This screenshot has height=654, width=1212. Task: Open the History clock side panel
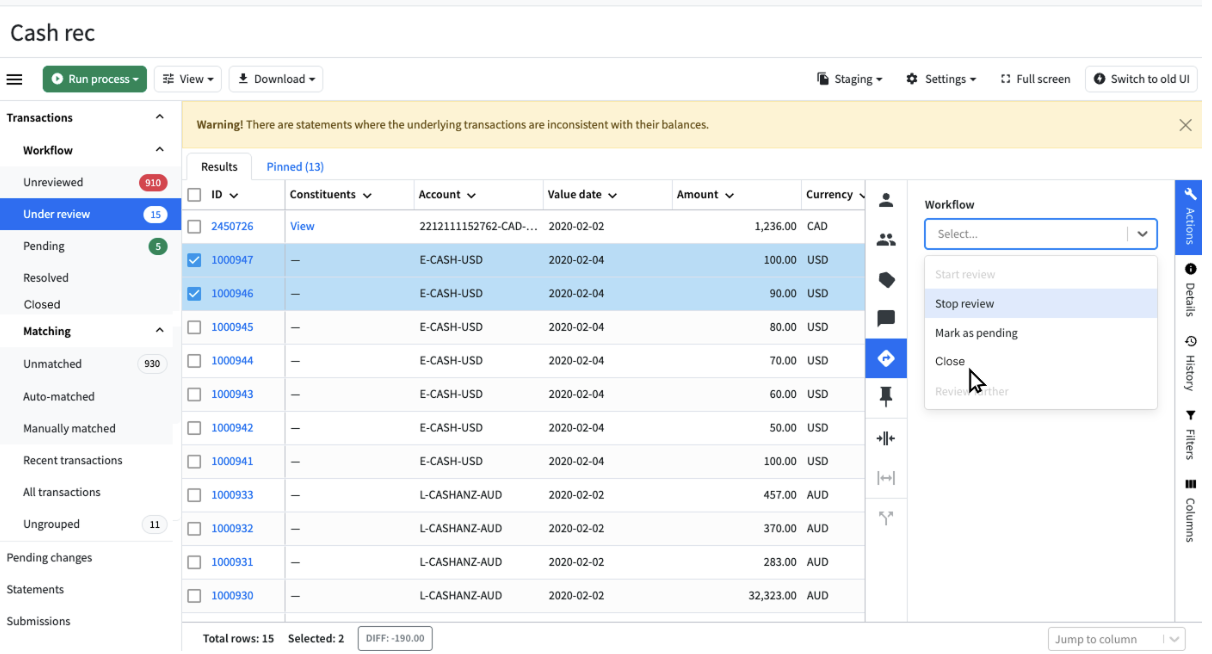point(1190,362)
